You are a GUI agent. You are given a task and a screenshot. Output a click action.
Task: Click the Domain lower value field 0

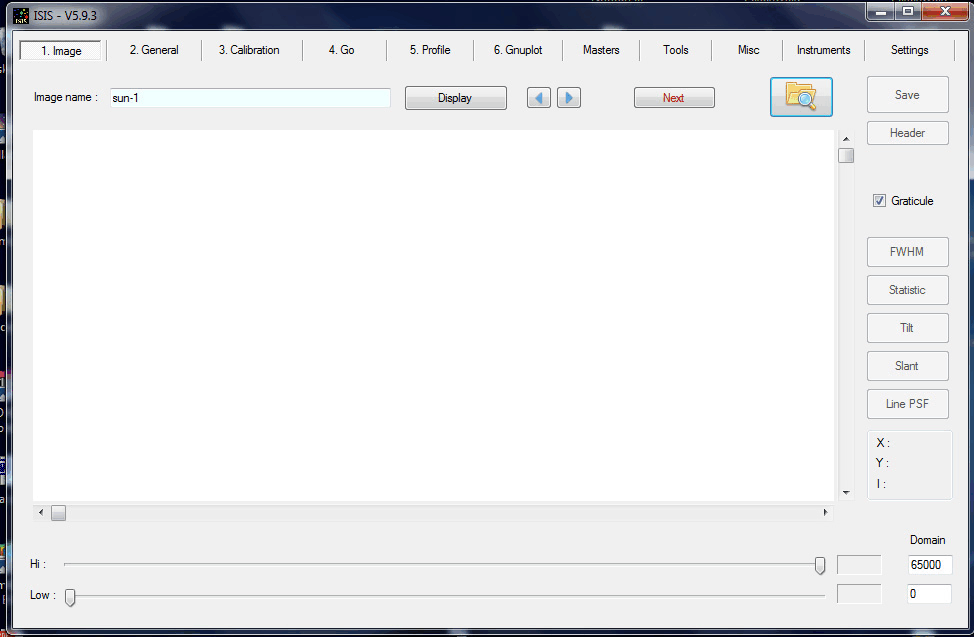pyautogui.click(x=929, y=593)
